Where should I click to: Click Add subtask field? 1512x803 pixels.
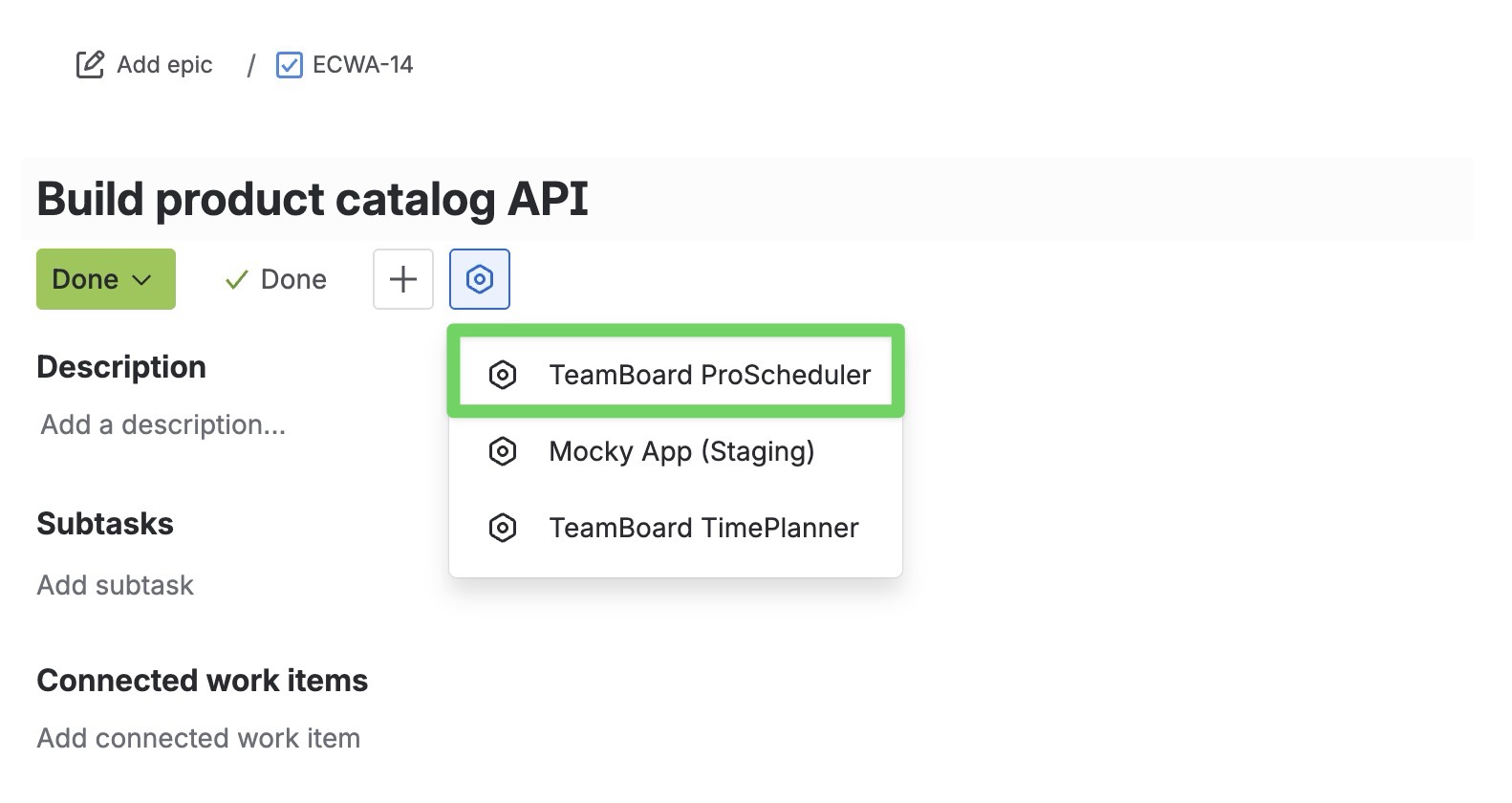pyautogui.click(x=116, y=585)
